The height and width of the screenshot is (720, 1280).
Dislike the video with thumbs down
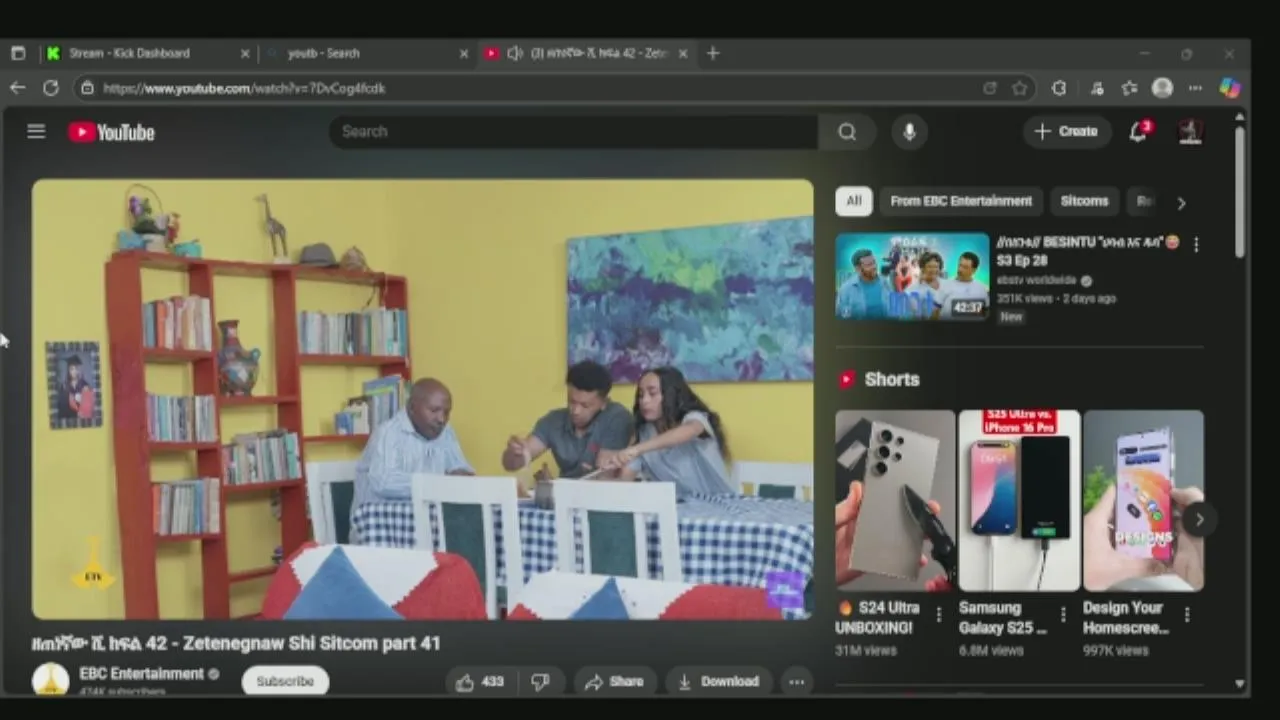click(x=541, y=681)
